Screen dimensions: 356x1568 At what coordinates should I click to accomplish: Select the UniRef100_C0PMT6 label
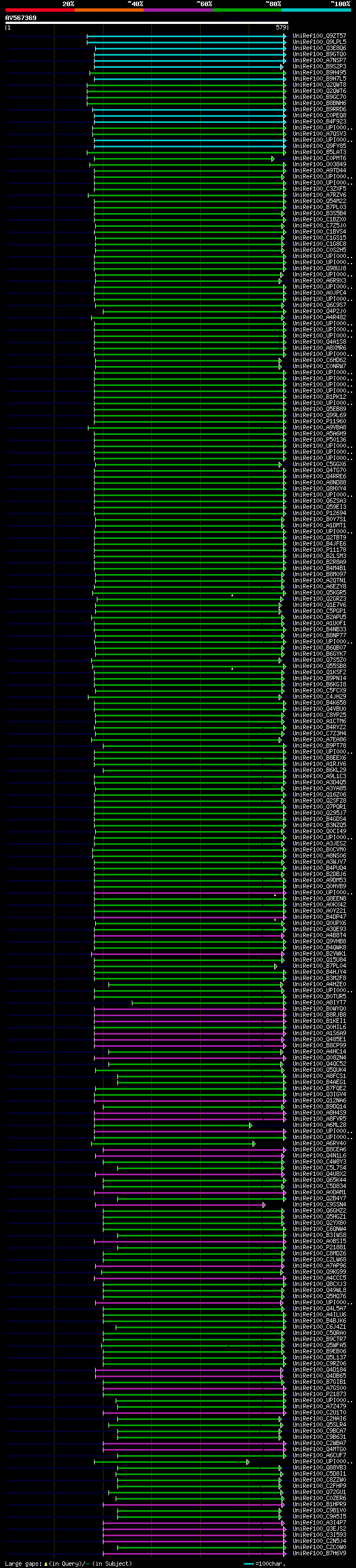tap(319, 159)
